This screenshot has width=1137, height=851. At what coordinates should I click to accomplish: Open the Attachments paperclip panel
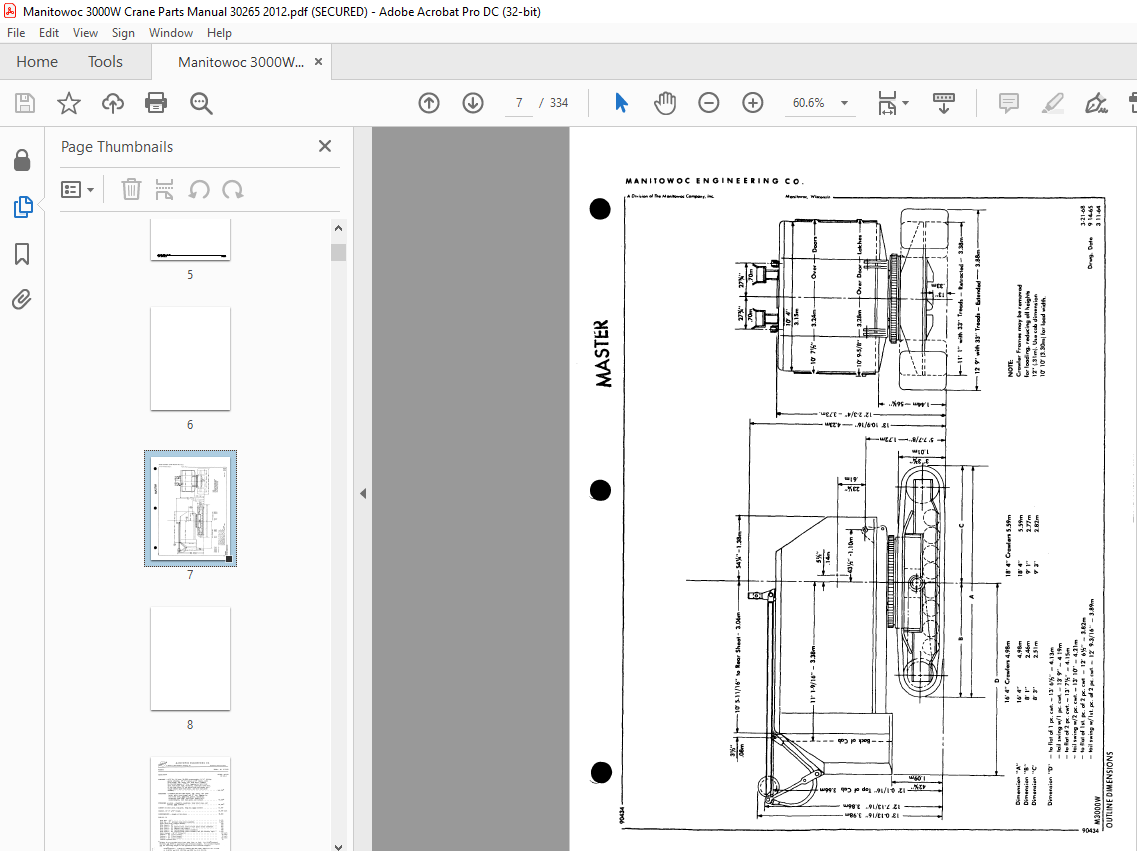(22, 299)
